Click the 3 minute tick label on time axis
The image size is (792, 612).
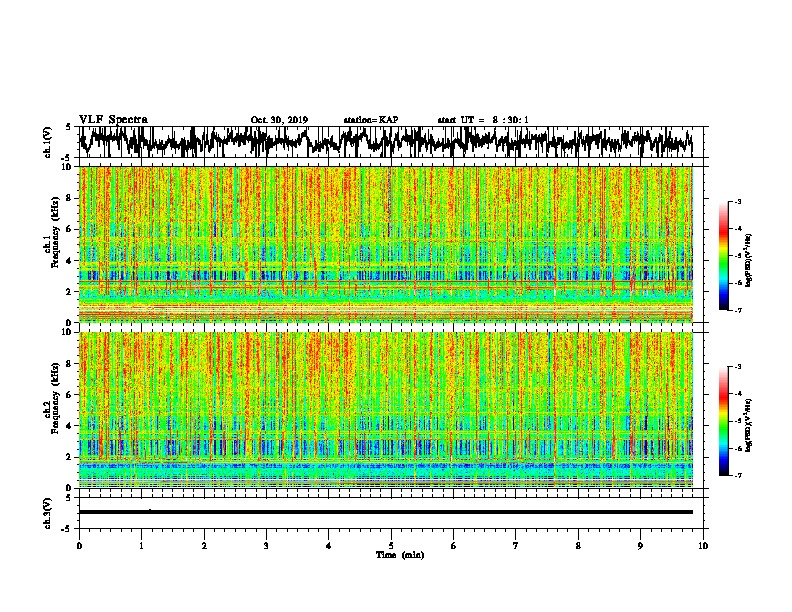[x=266, y=546]
